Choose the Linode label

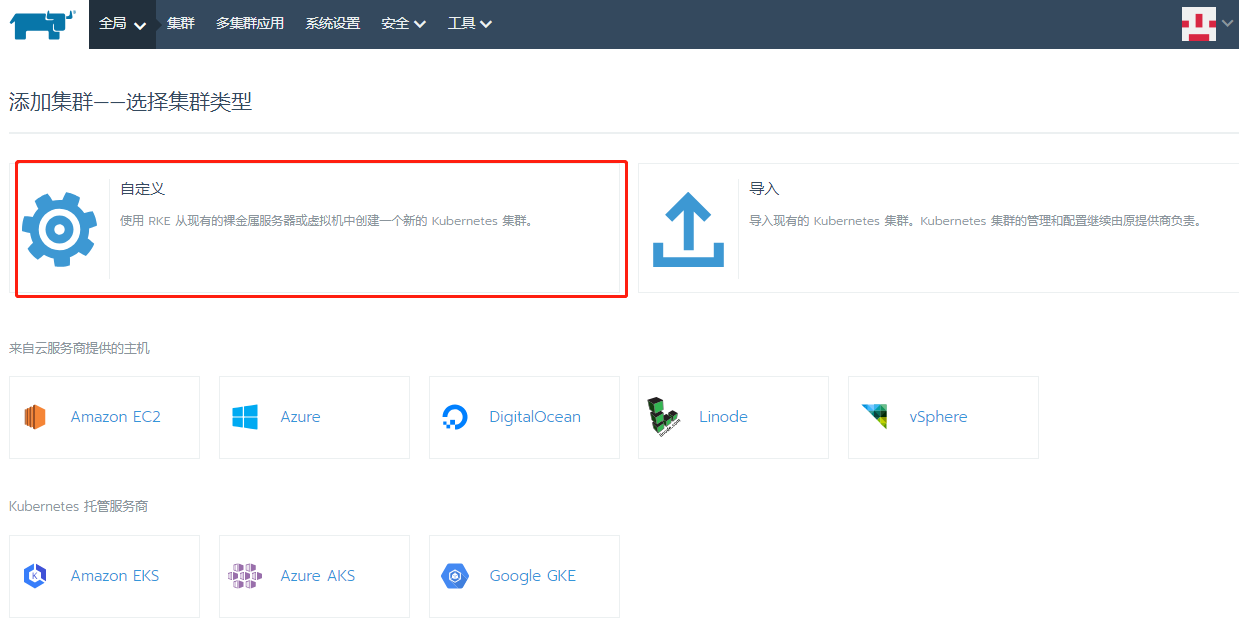(723, 417)
